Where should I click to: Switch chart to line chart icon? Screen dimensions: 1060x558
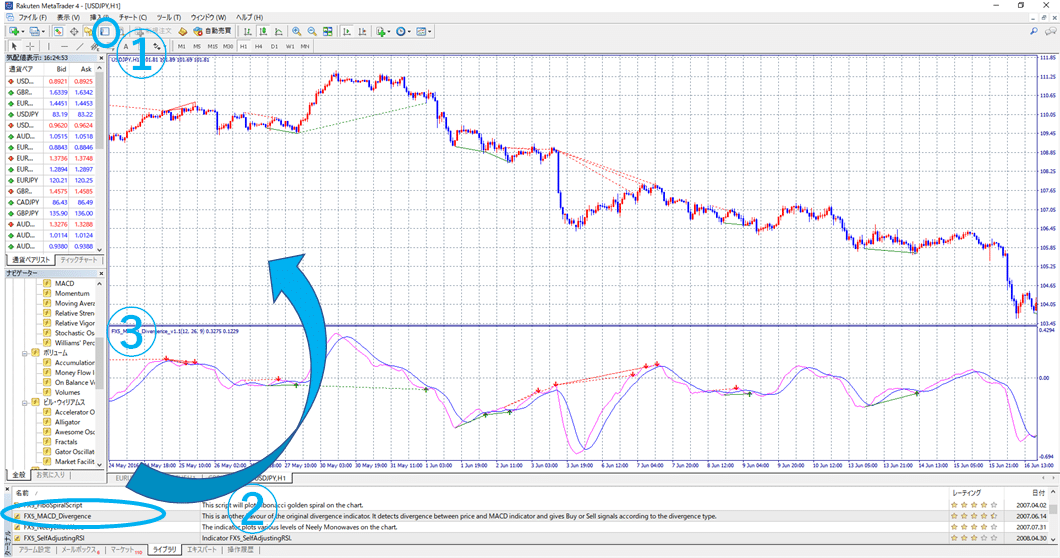[x=279, y=31]
